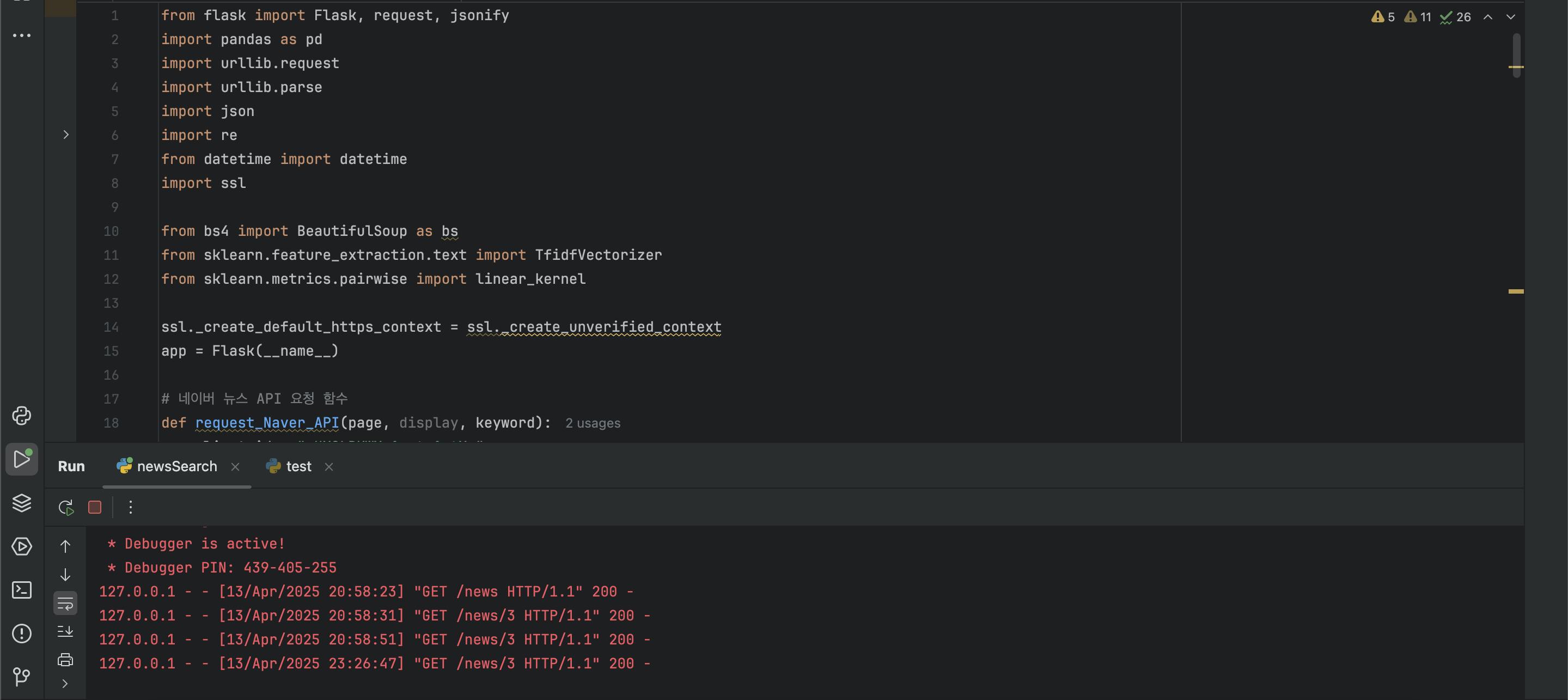
Task: Rerun newSearch with the rerun icon
Action: (66, 507)
